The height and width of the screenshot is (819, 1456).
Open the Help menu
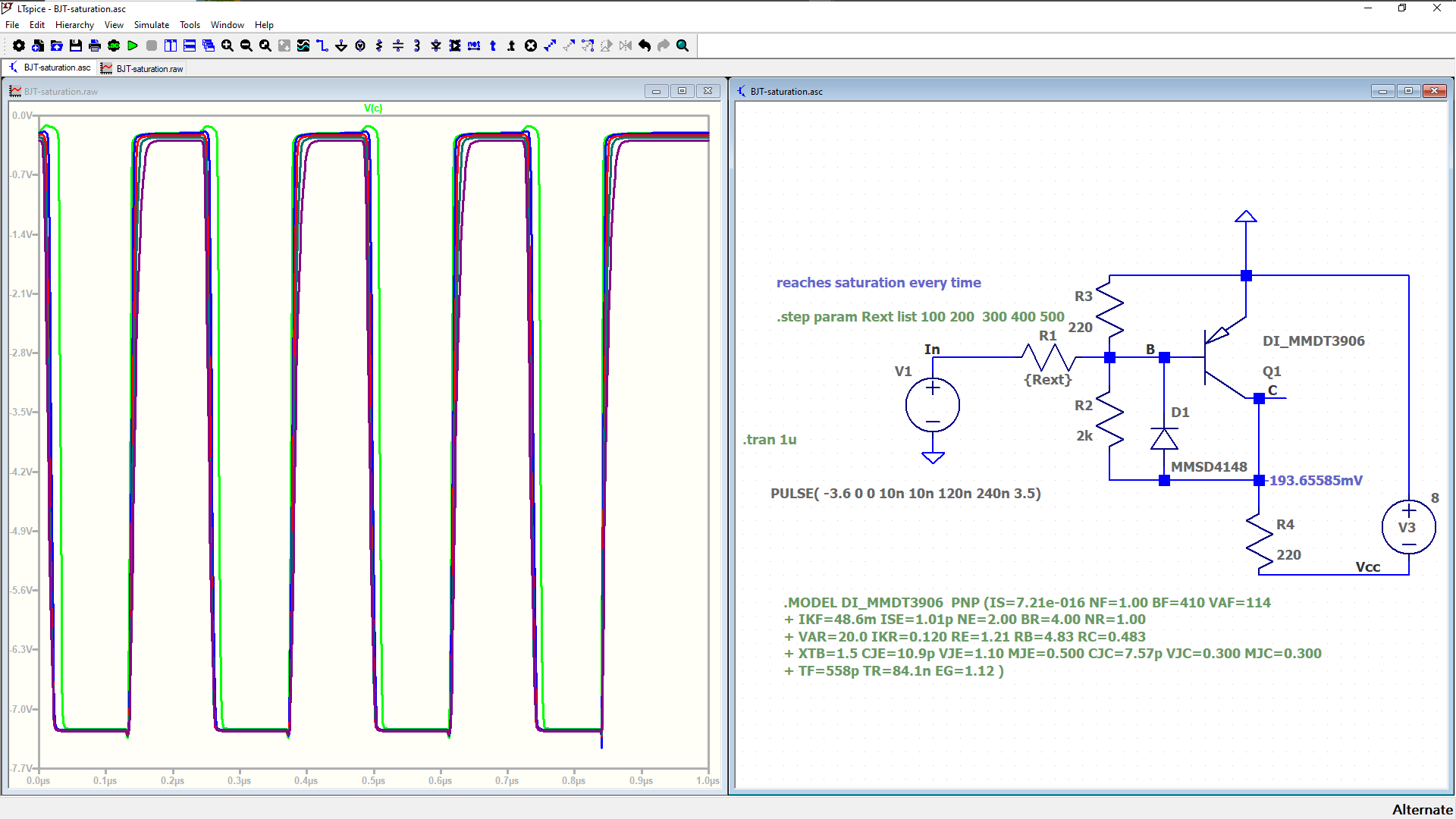264,25
